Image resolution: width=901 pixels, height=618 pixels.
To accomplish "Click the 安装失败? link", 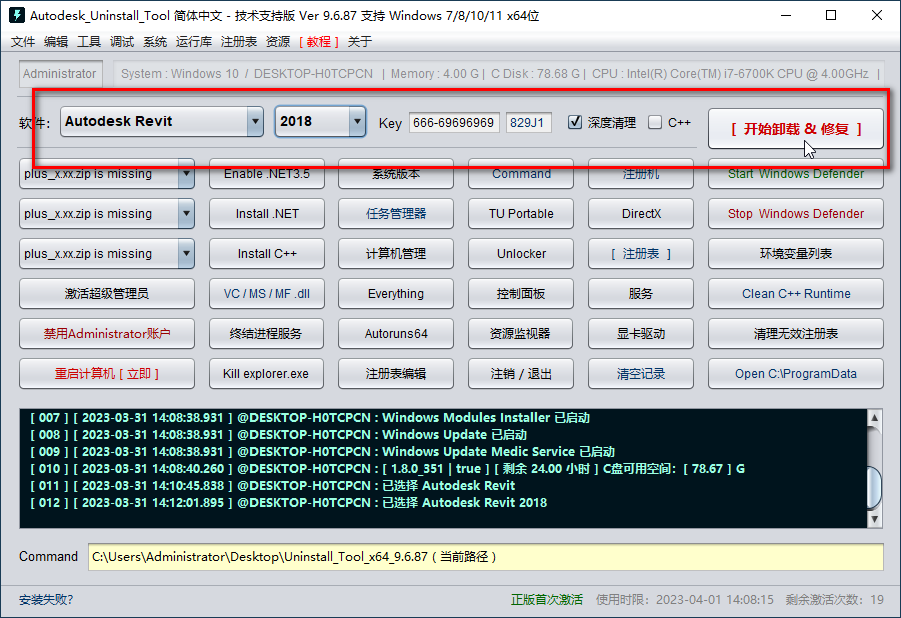I will click(x=46, y=600).
